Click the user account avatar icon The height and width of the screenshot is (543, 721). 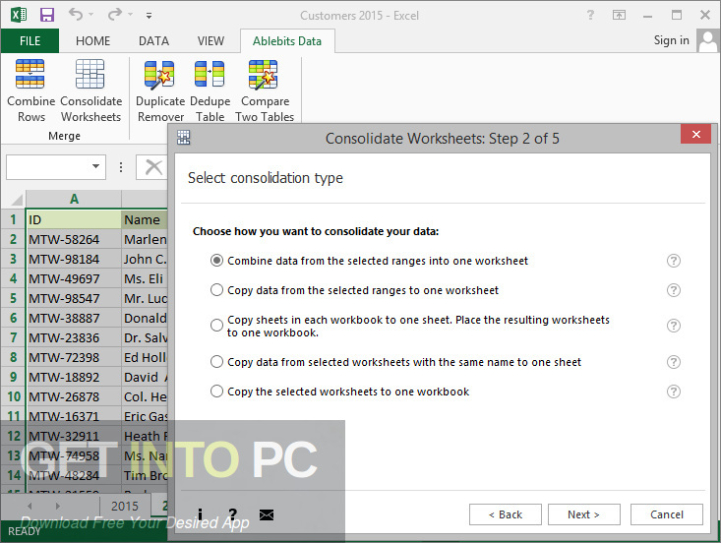708,40
